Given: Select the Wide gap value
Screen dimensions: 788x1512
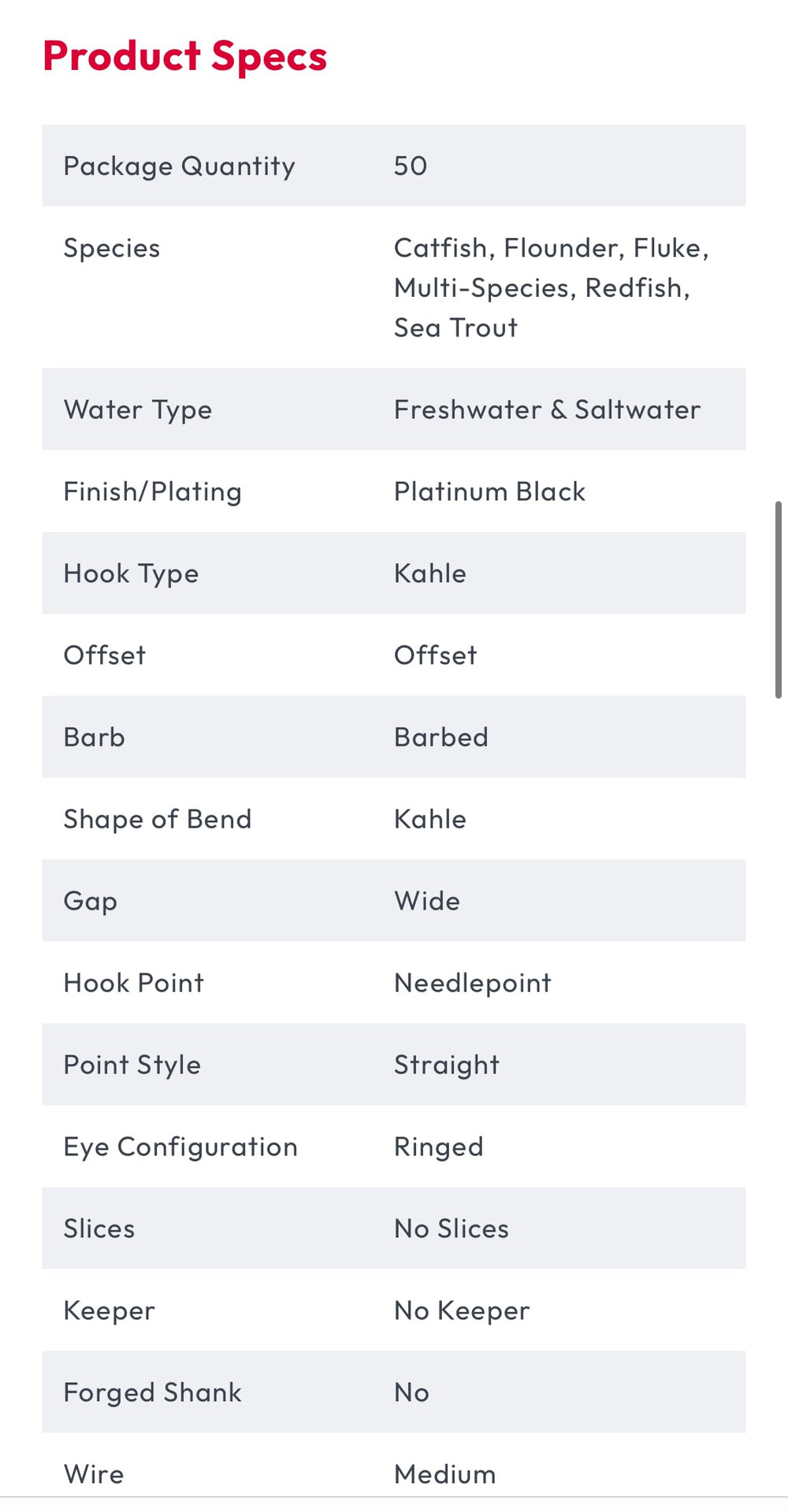Looking at the screenshot, I should point(427,901).
